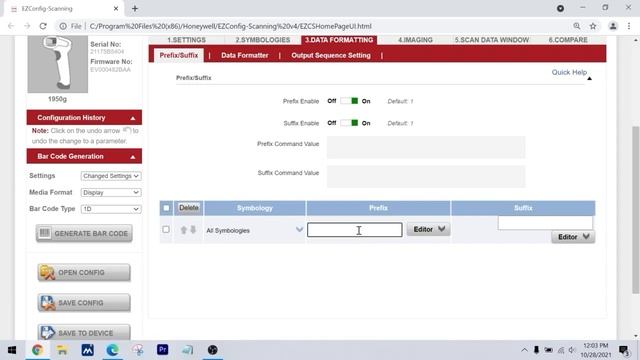The image size is (640, 360).
Task: Open the Media Format Display dropdown
Action: (x=111, y=192)
